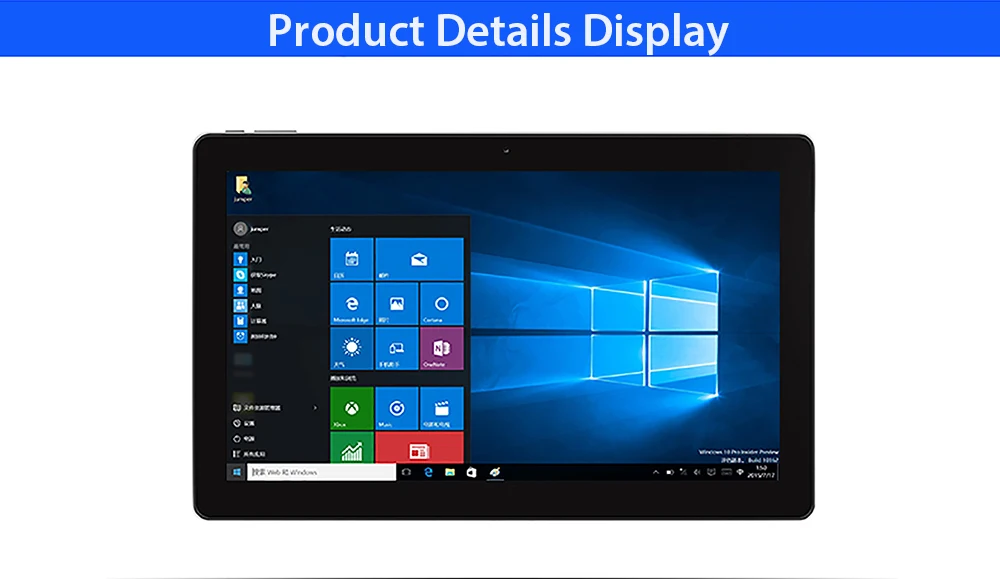Open the Calculator app in most-used list

click(x=251, y=321)
